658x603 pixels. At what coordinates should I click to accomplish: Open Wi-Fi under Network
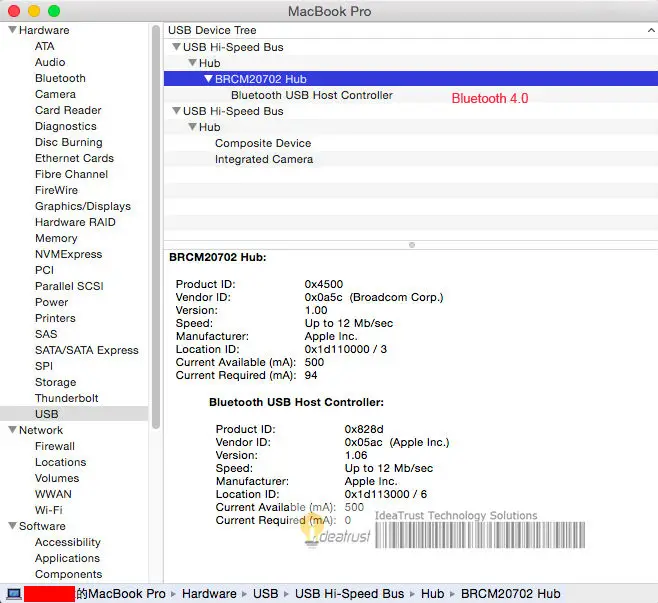coord(48,510)
